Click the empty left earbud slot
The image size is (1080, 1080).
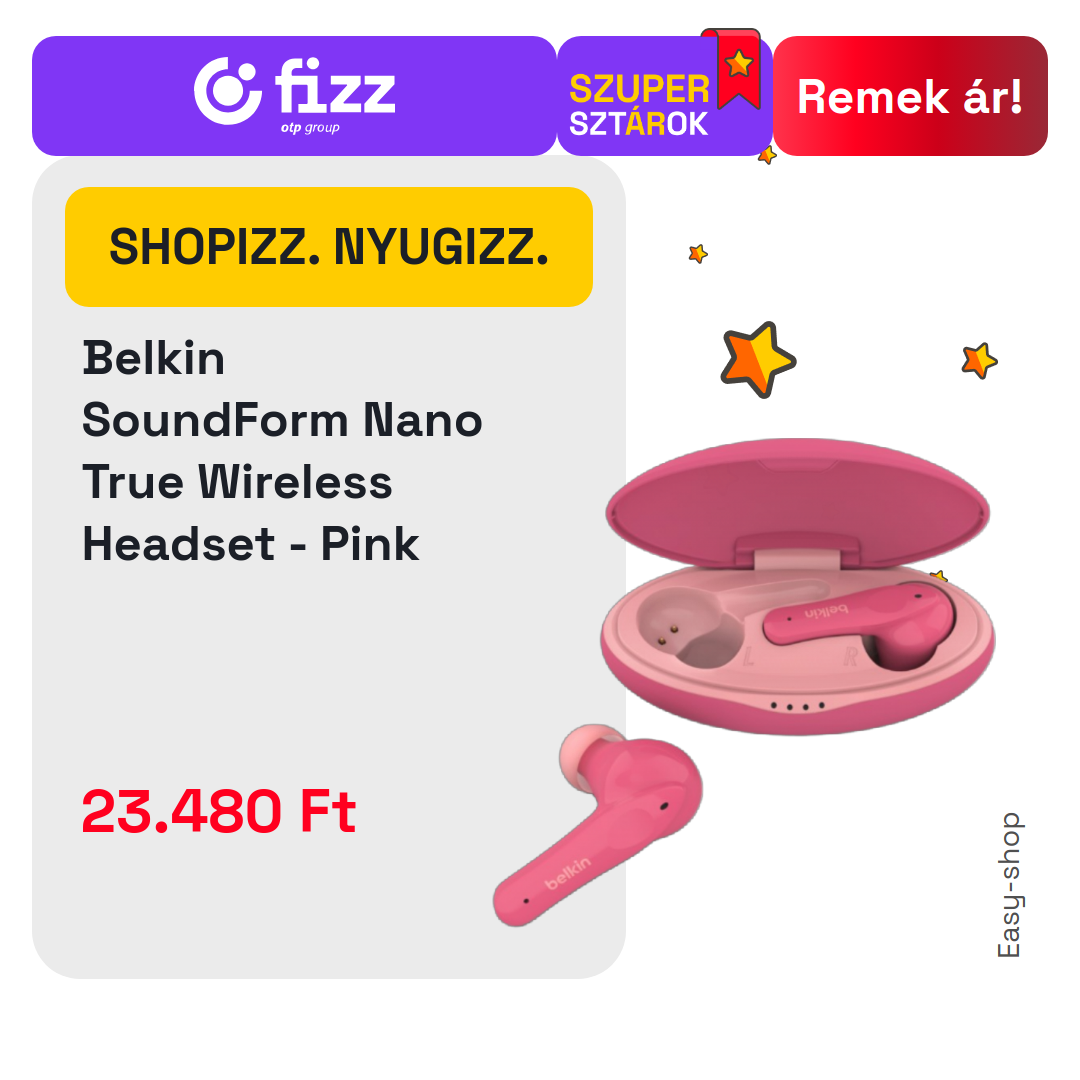[689, 628]
